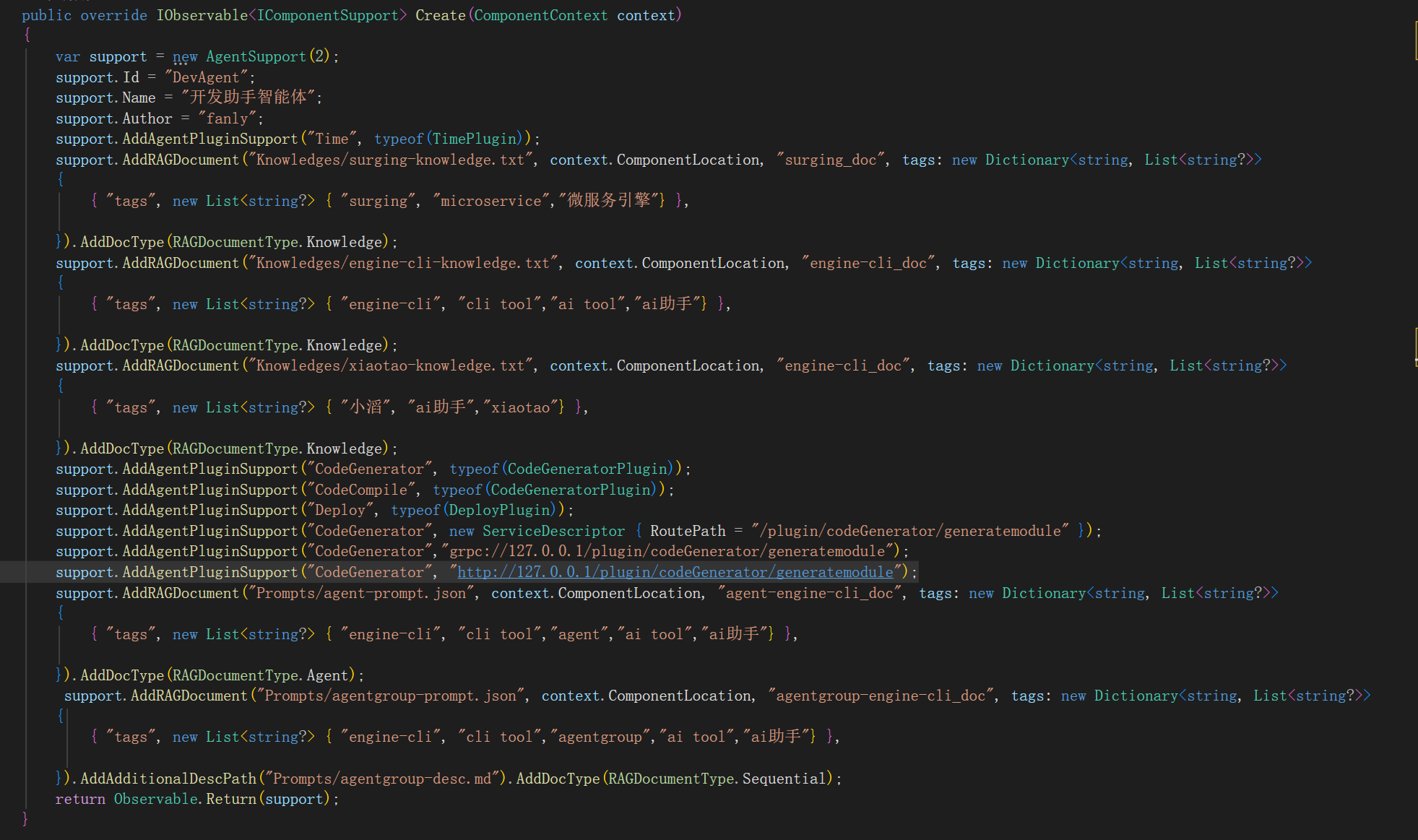Click the RoutePath property

point(688,531)
